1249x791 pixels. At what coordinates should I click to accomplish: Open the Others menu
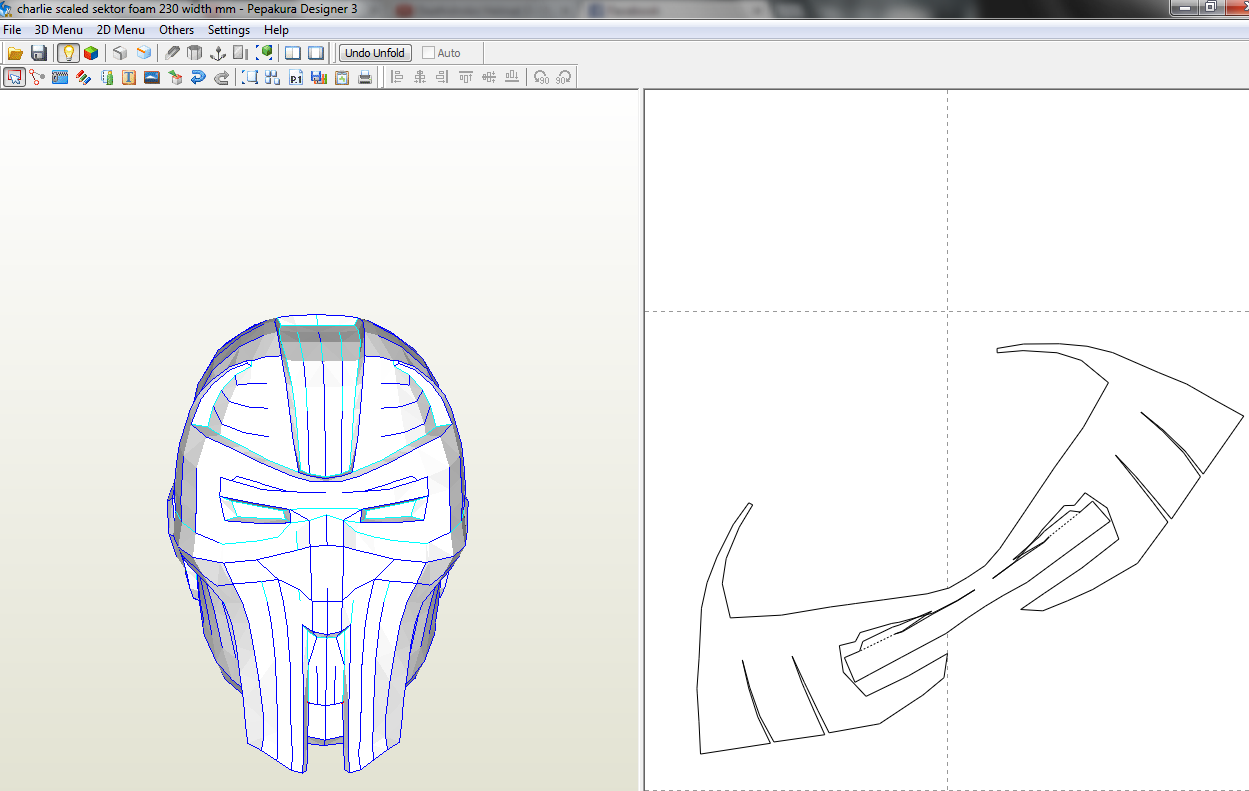pyautogui.click(x=177, y=30)
